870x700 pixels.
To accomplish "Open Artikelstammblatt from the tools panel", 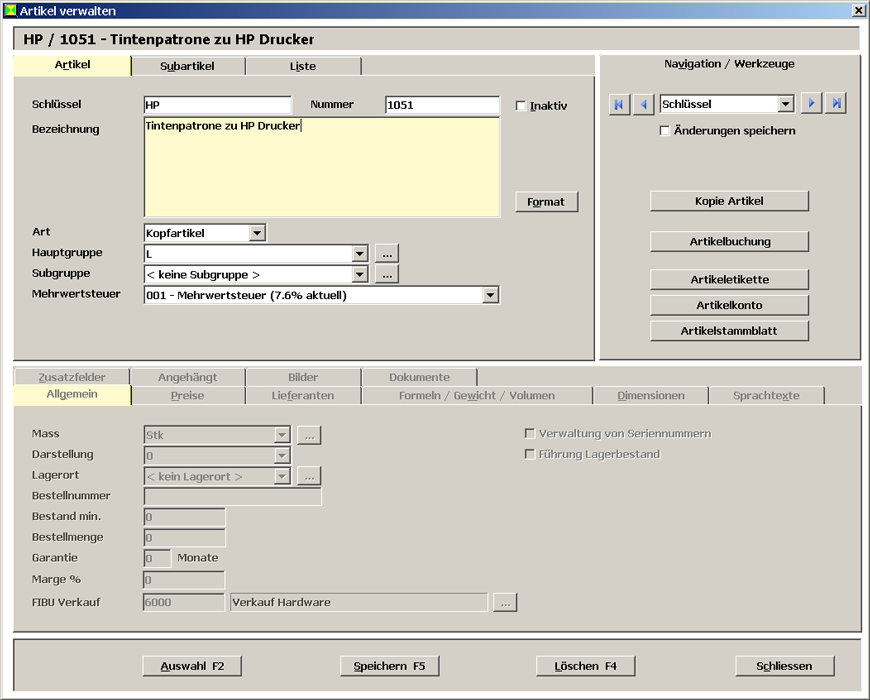I will (729, 331).
